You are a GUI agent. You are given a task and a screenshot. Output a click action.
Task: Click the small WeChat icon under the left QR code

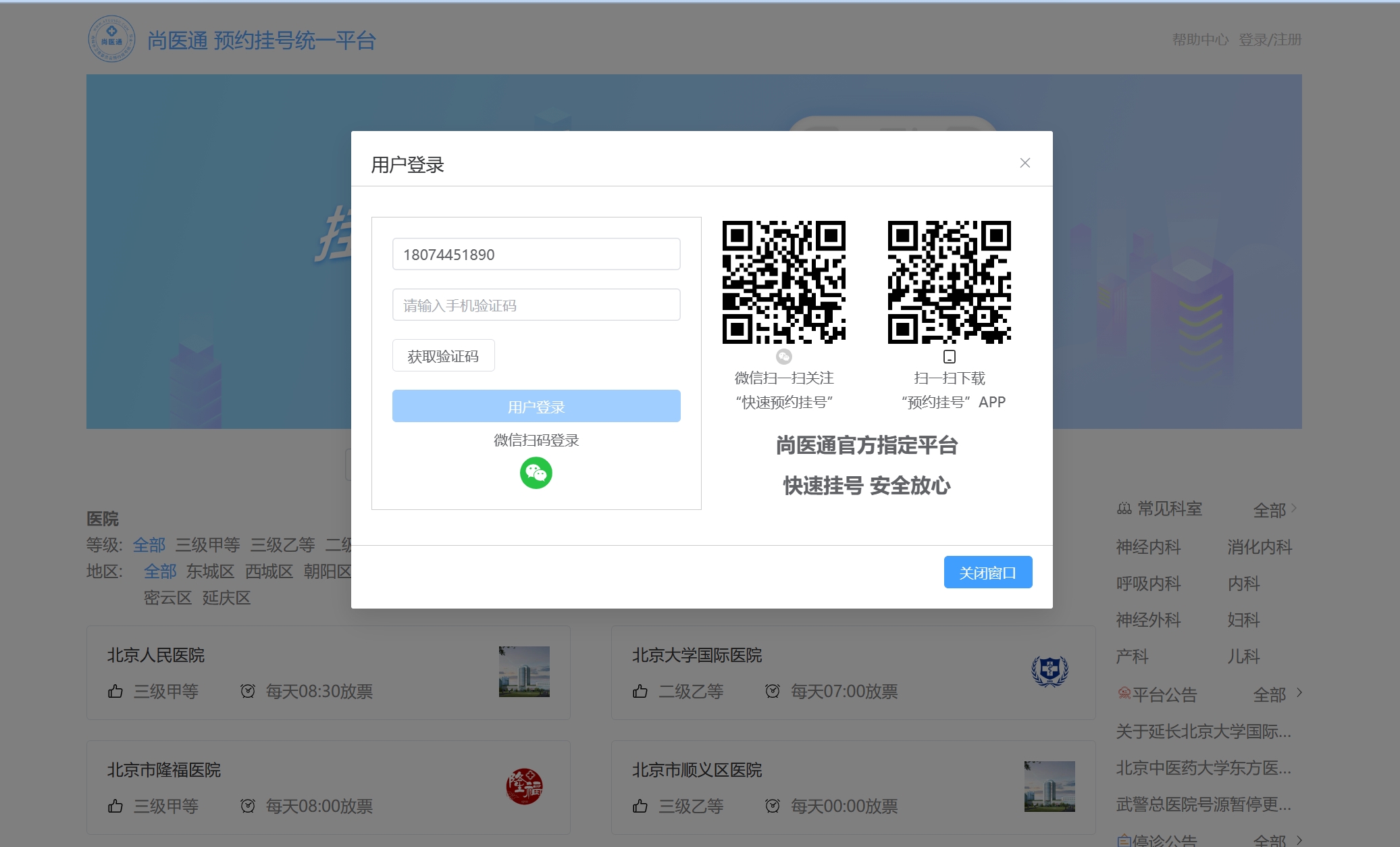(x=783, y=356)
